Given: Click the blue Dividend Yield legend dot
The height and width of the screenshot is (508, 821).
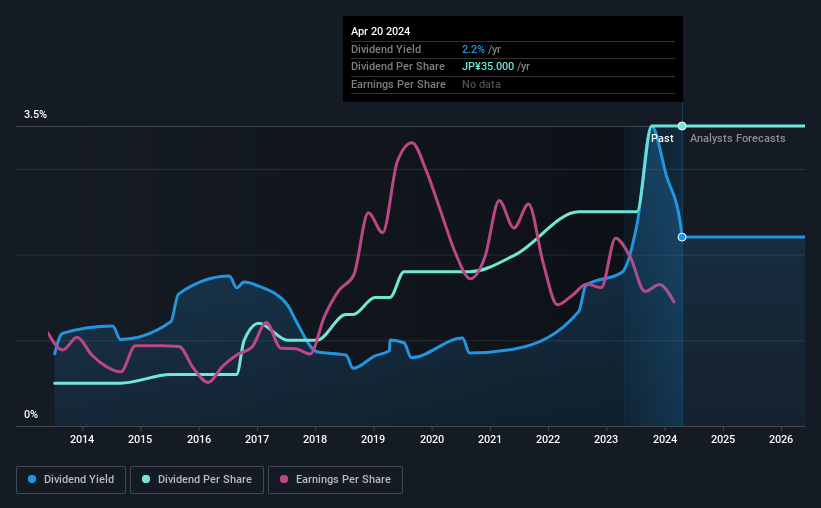Looking at the screenshot, I should 32,479.
